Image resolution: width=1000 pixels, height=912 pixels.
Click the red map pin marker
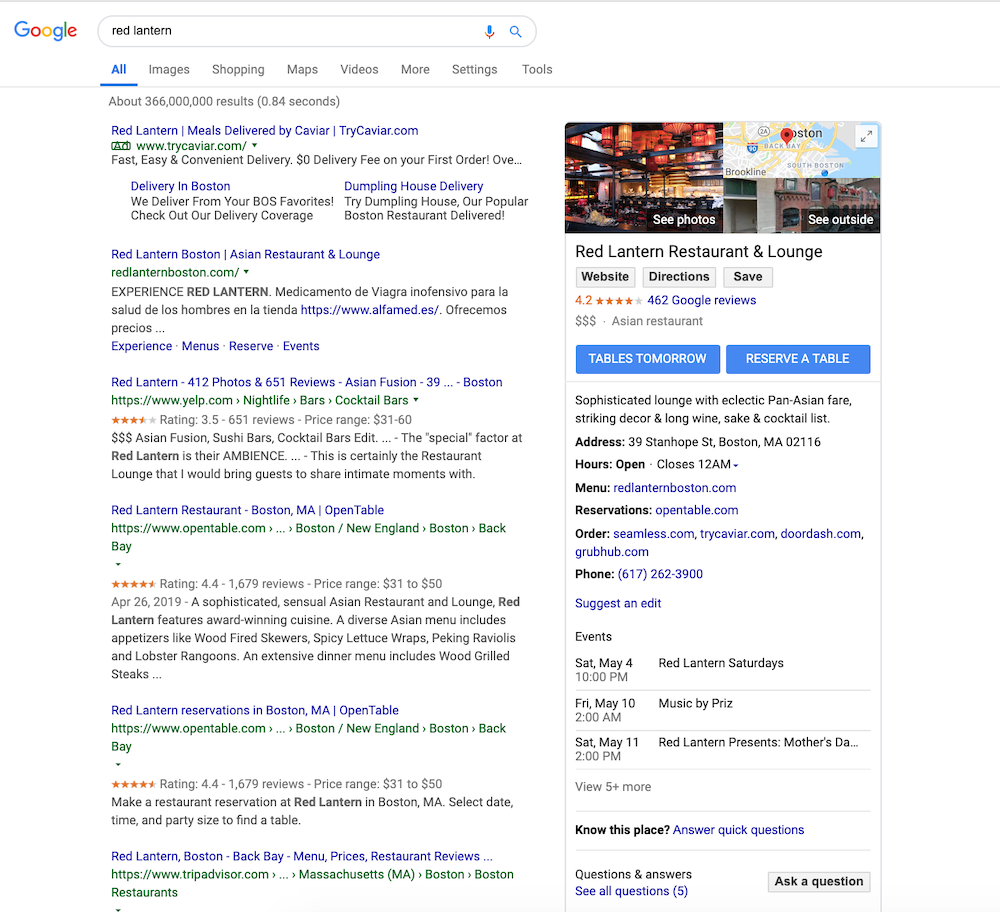click(x=786, y=135)
